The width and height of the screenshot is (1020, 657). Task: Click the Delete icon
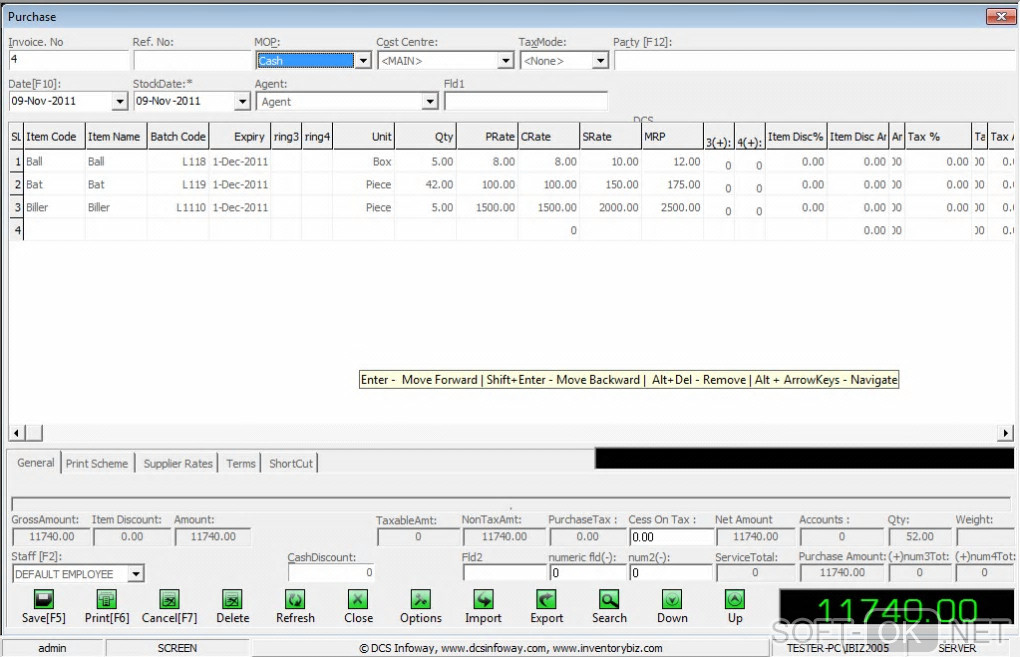coord(232,598)
